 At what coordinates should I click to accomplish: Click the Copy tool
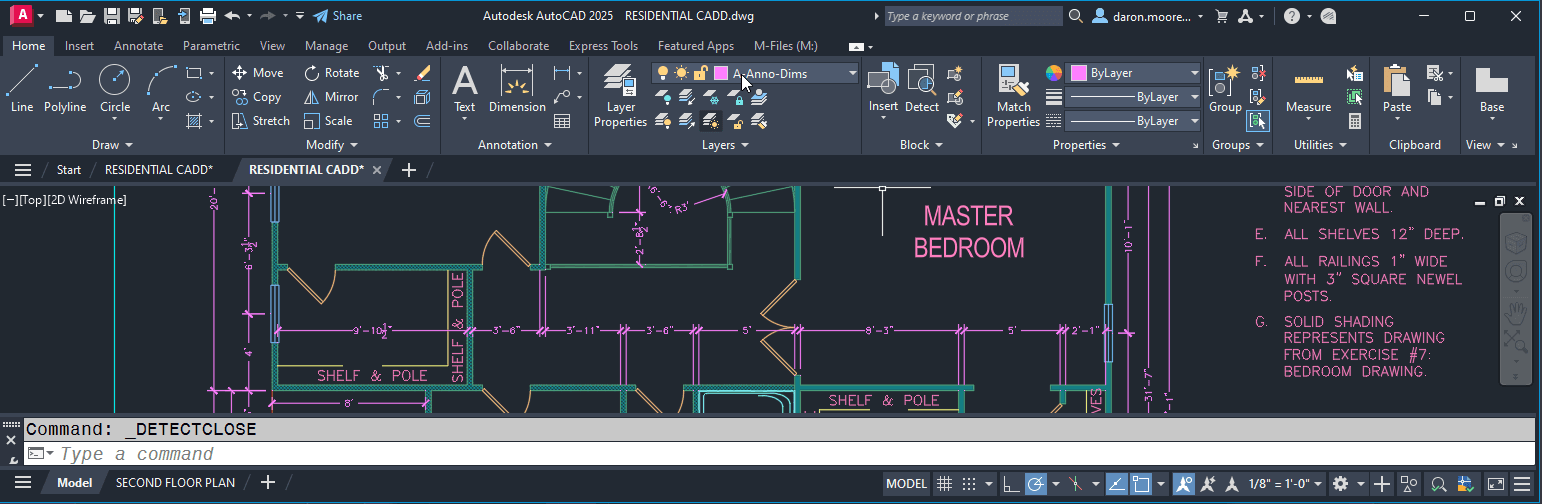pos(256,97)
